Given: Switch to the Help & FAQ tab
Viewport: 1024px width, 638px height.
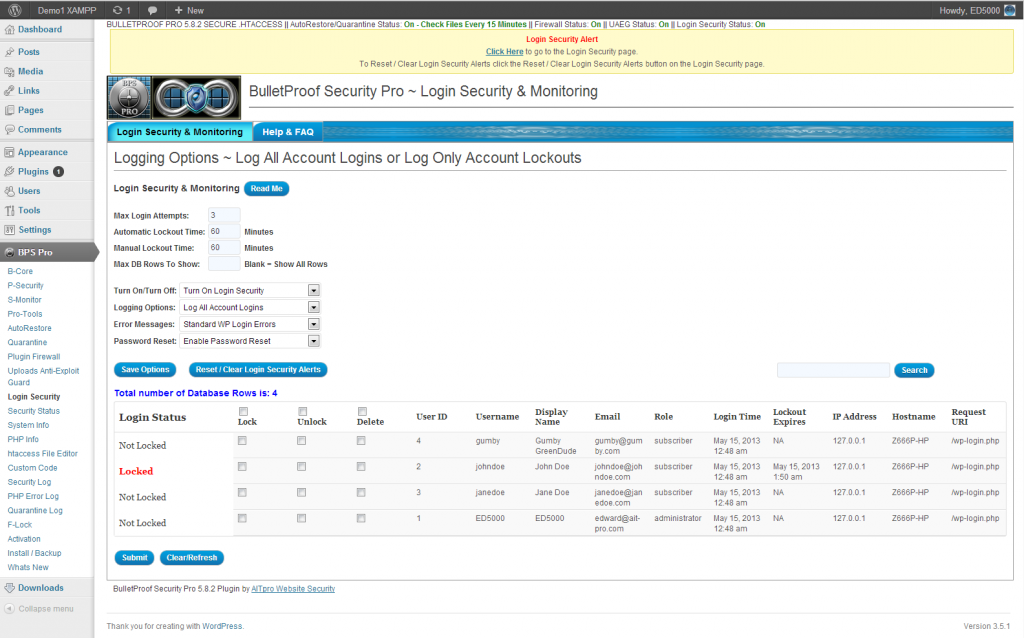Looking at the screenshot, I should pyautogui.click(x=287, y=131).
